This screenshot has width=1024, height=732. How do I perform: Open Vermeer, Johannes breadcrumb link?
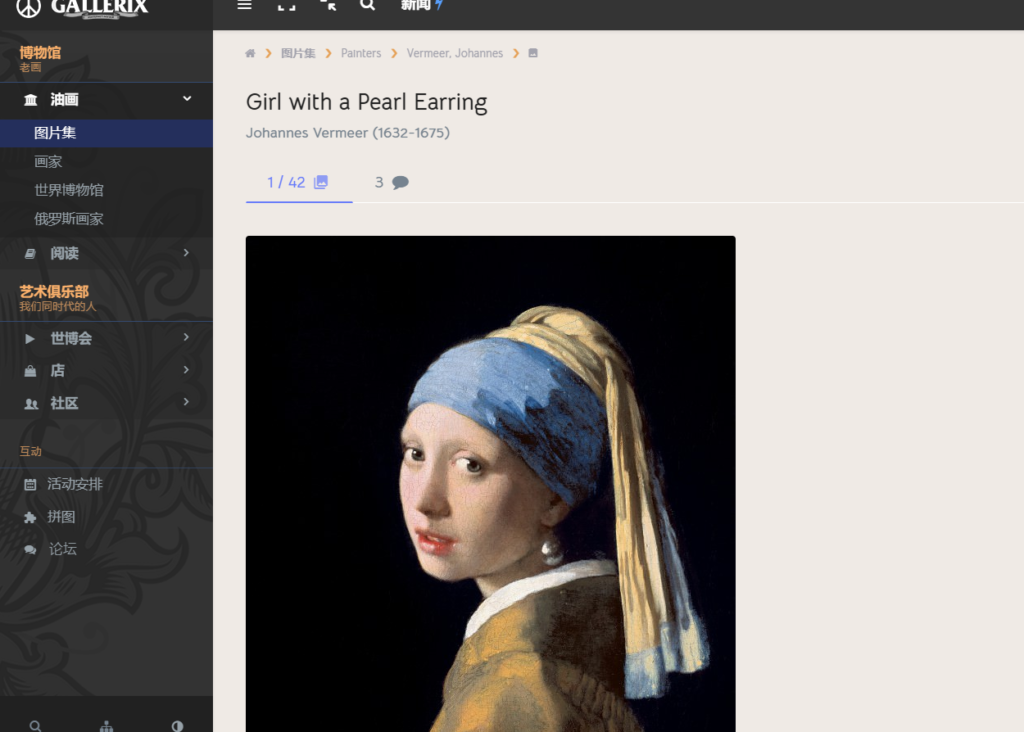point(455,54)
